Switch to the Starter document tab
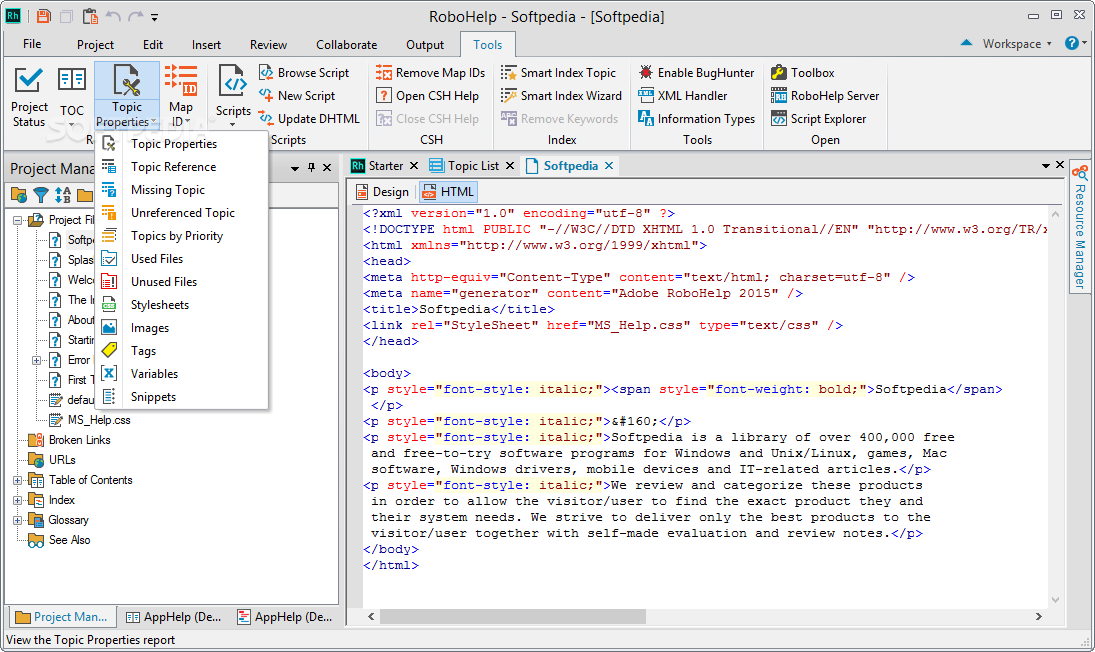Screen dimensions: 1095x652 (x=376, y=166)
